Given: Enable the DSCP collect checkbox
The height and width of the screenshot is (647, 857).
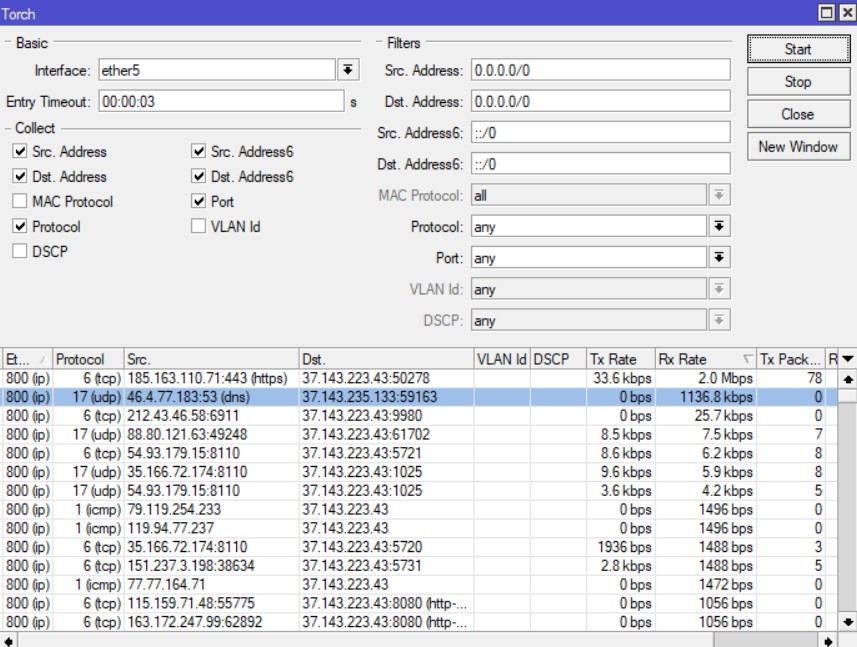Looking at the screenshot, I should (x=20, y=252).
